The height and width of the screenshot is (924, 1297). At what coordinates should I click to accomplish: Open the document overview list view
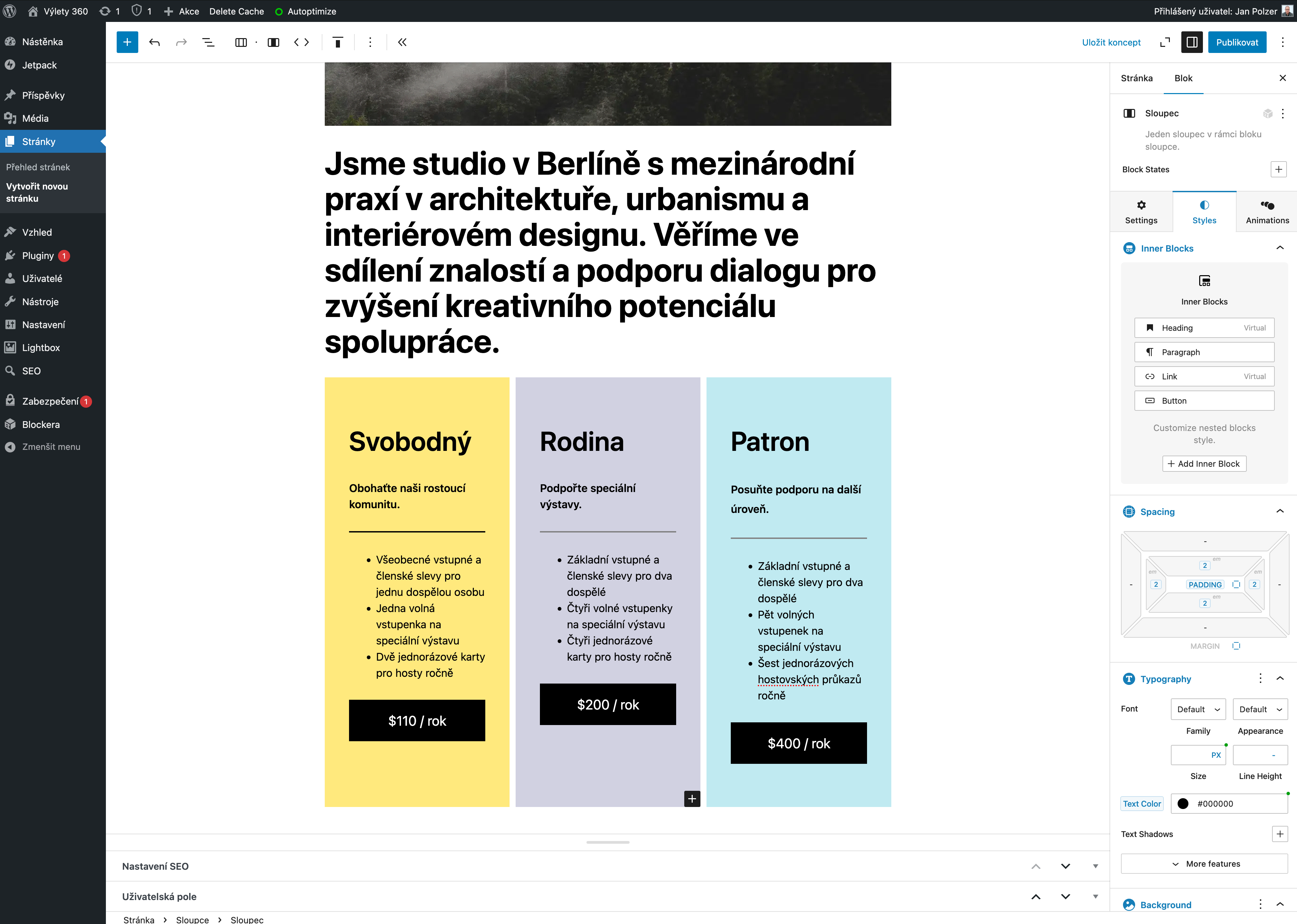tap(208, 42)
